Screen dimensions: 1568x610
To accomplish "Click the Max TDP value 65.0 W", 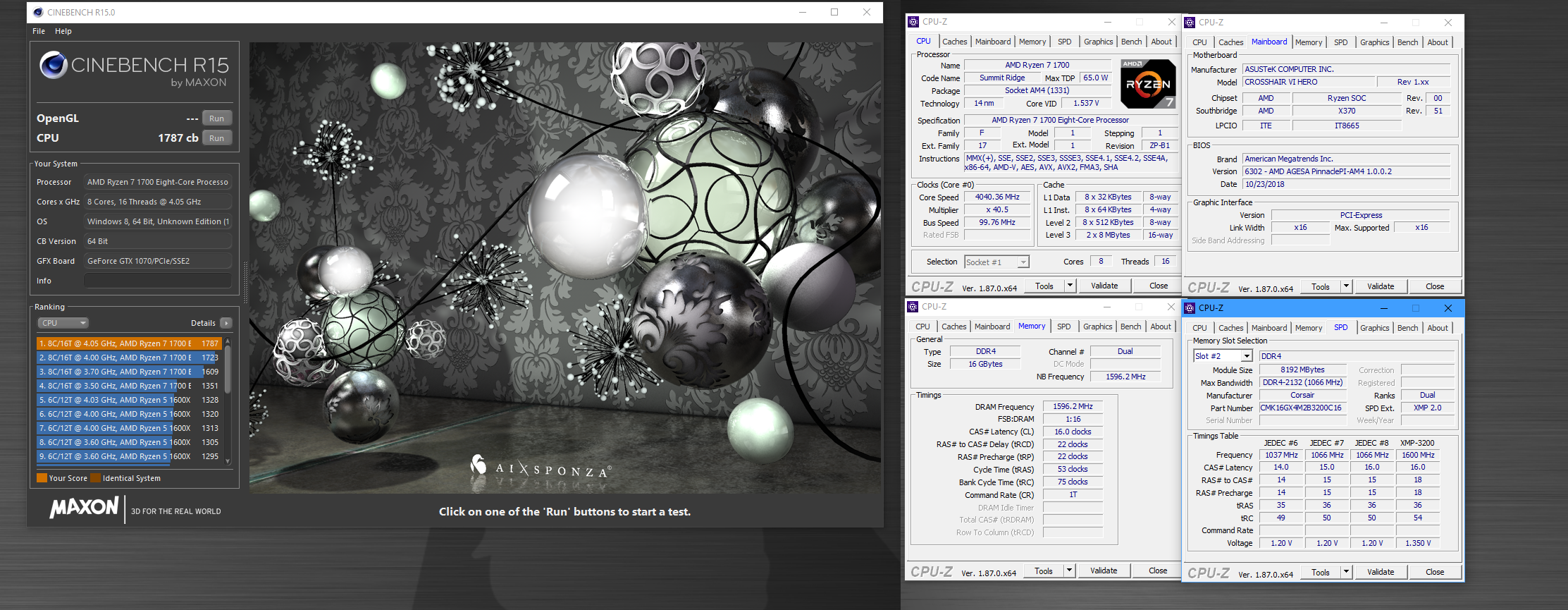I will (x=1096, y=78).
